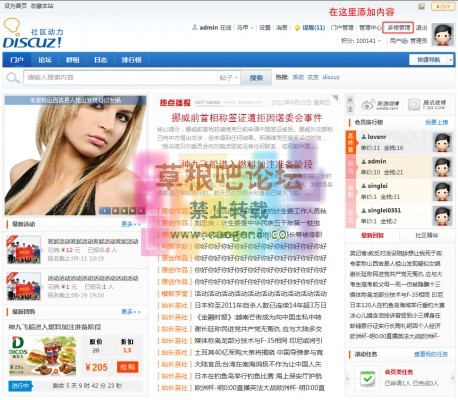Click 我要上榜 link in member ranking

click(x=436, y=123)
